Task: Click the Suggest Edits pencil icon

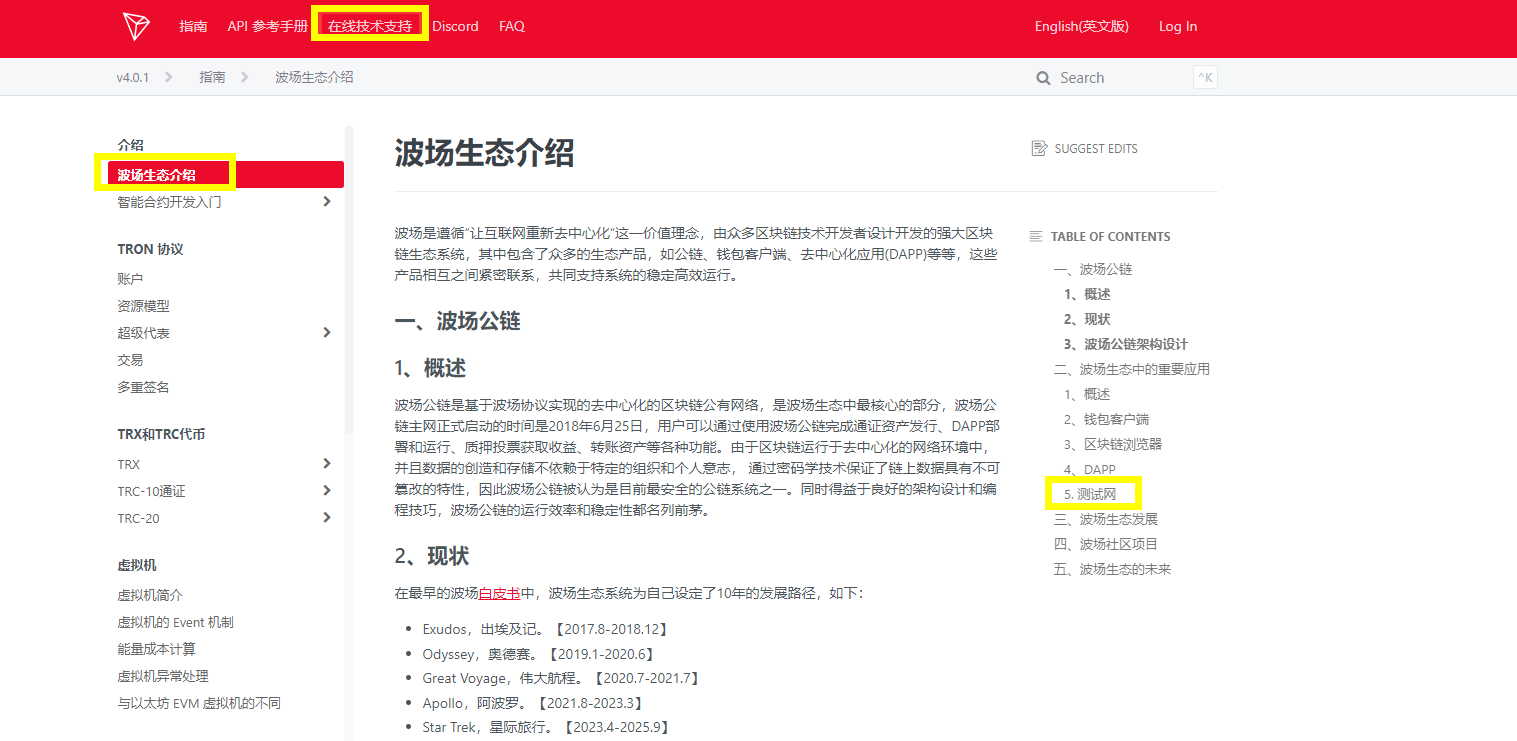Action: [x=1039, y=148]
